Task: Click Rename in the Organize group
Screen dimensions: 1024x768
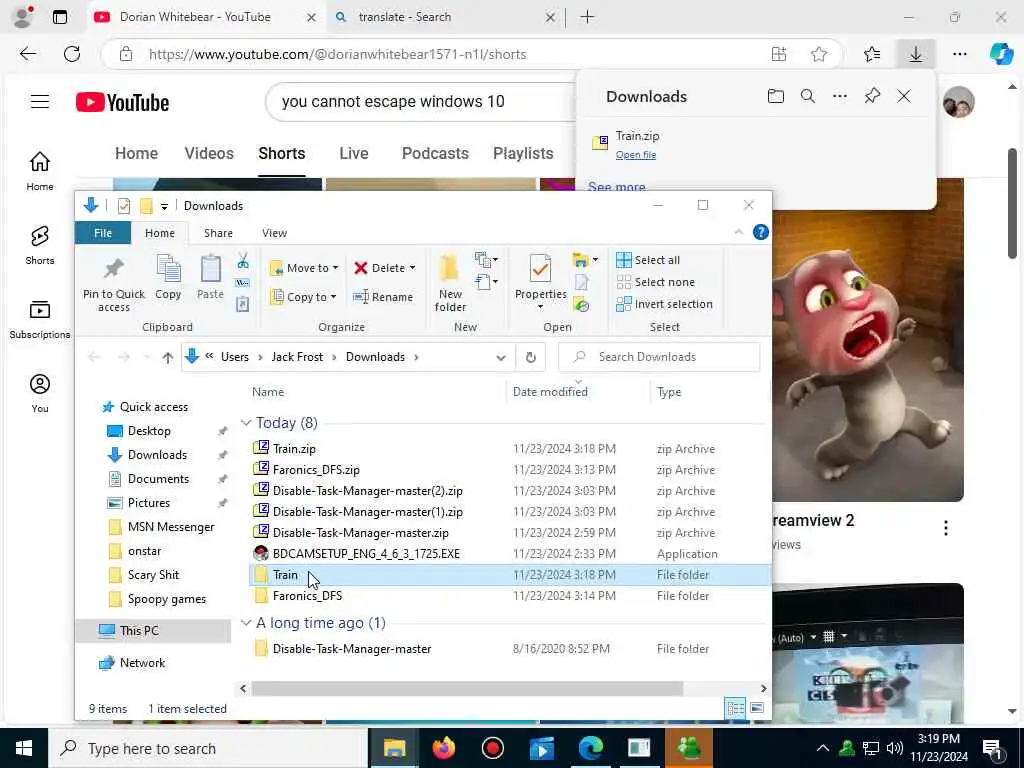Action: coord(383,297)
